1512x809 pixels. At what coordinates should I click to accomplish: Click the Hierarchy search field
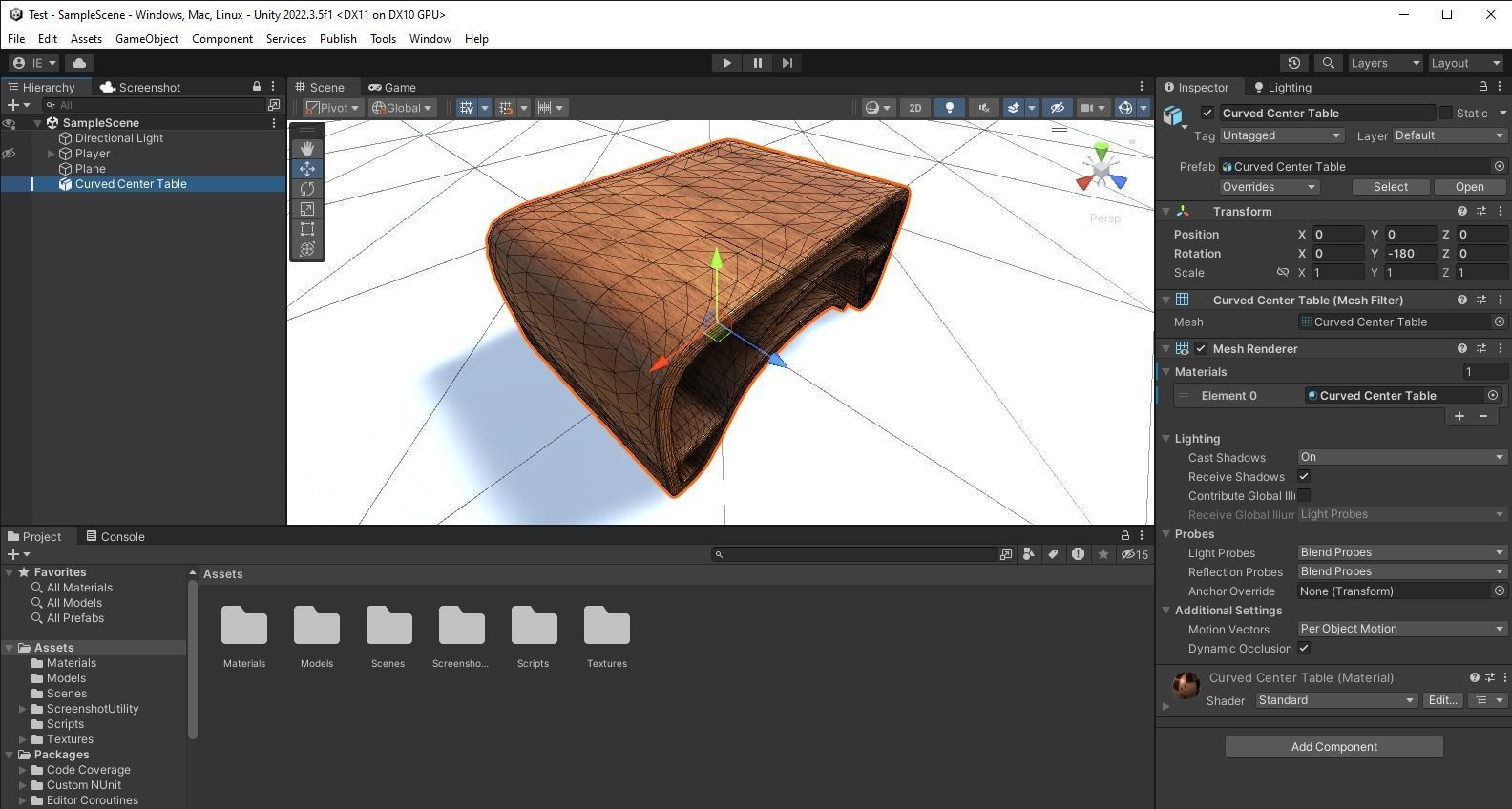click(153, 105)
